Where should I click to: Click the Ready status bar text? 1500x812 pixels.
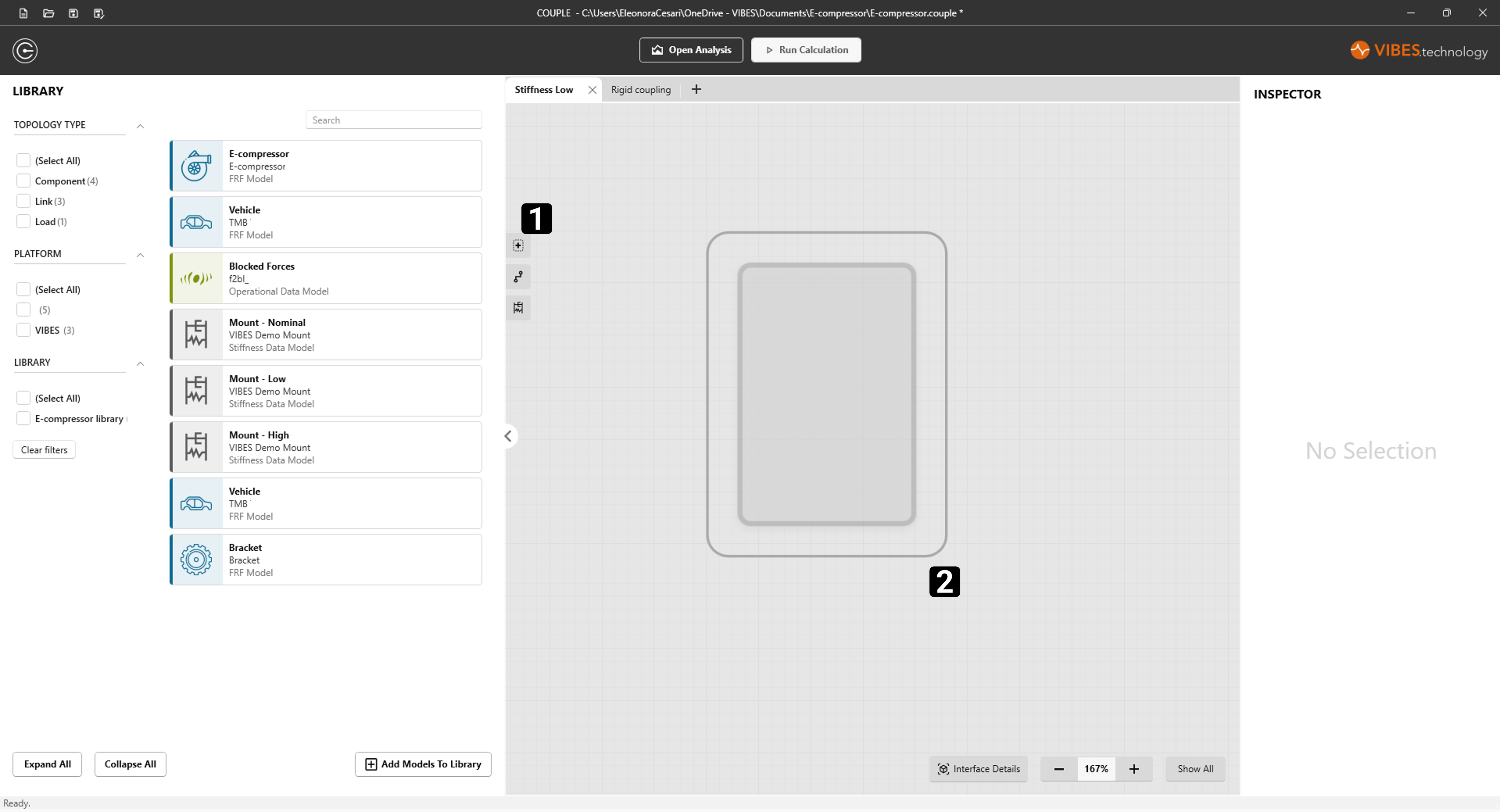coord(16,803)
